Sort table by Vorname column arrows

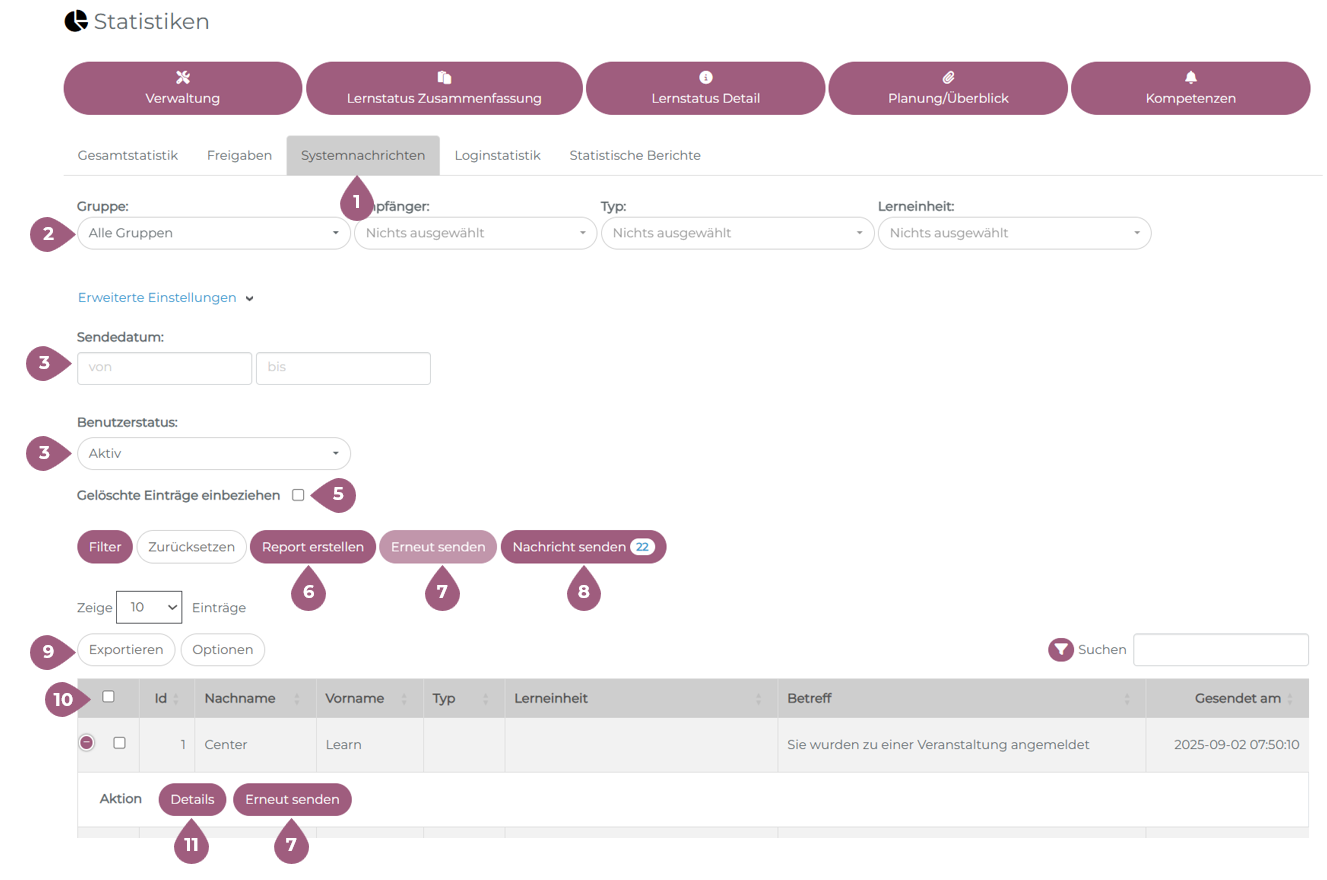[x=404, y=699]
